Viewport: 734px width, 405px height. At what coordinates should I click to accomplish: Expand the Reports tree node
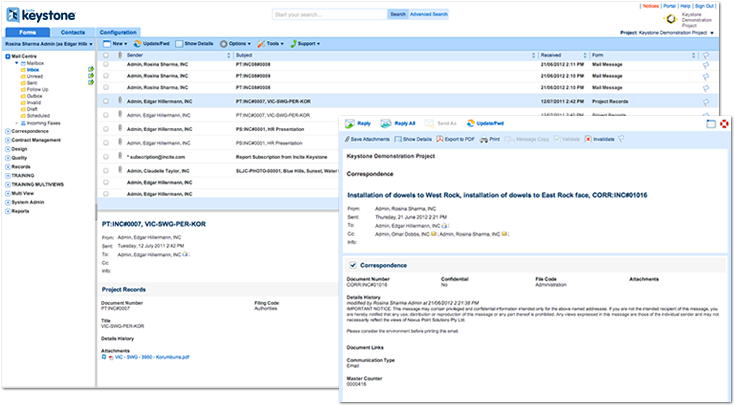click(x=7, y=211)
